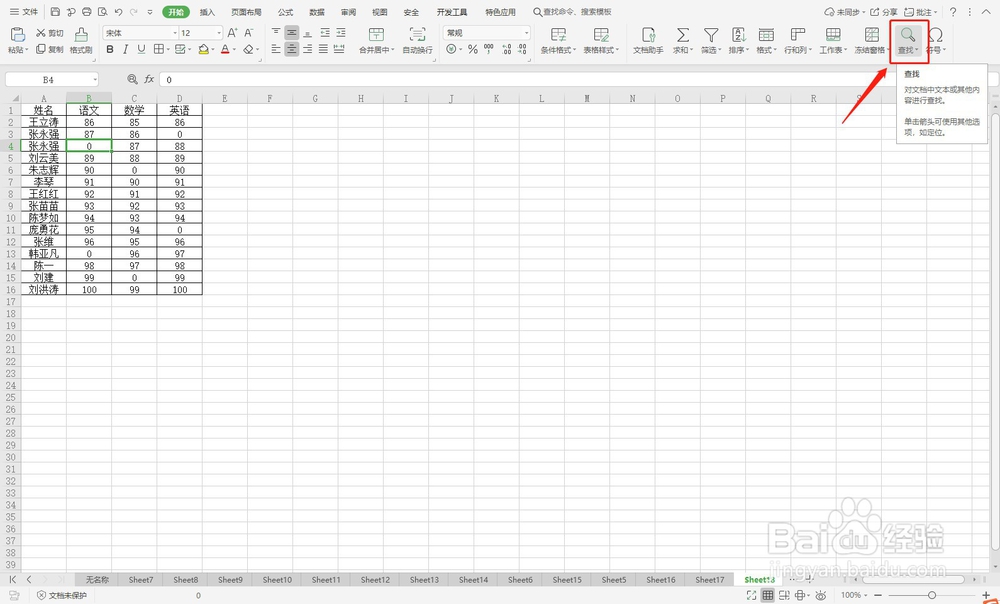Apply the red font color
This screenshot has width=1000, height=604.
point(225,49)
